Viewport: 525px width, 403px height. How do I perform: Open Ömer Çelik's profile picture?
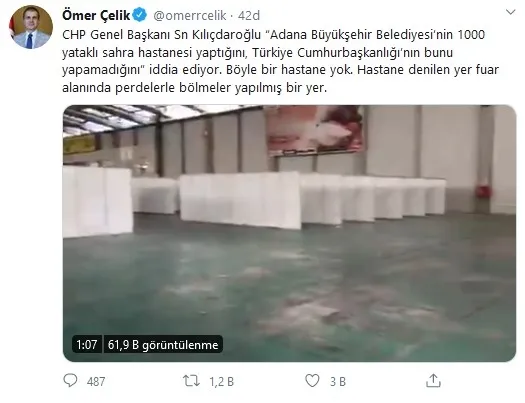tap(31, 27)
